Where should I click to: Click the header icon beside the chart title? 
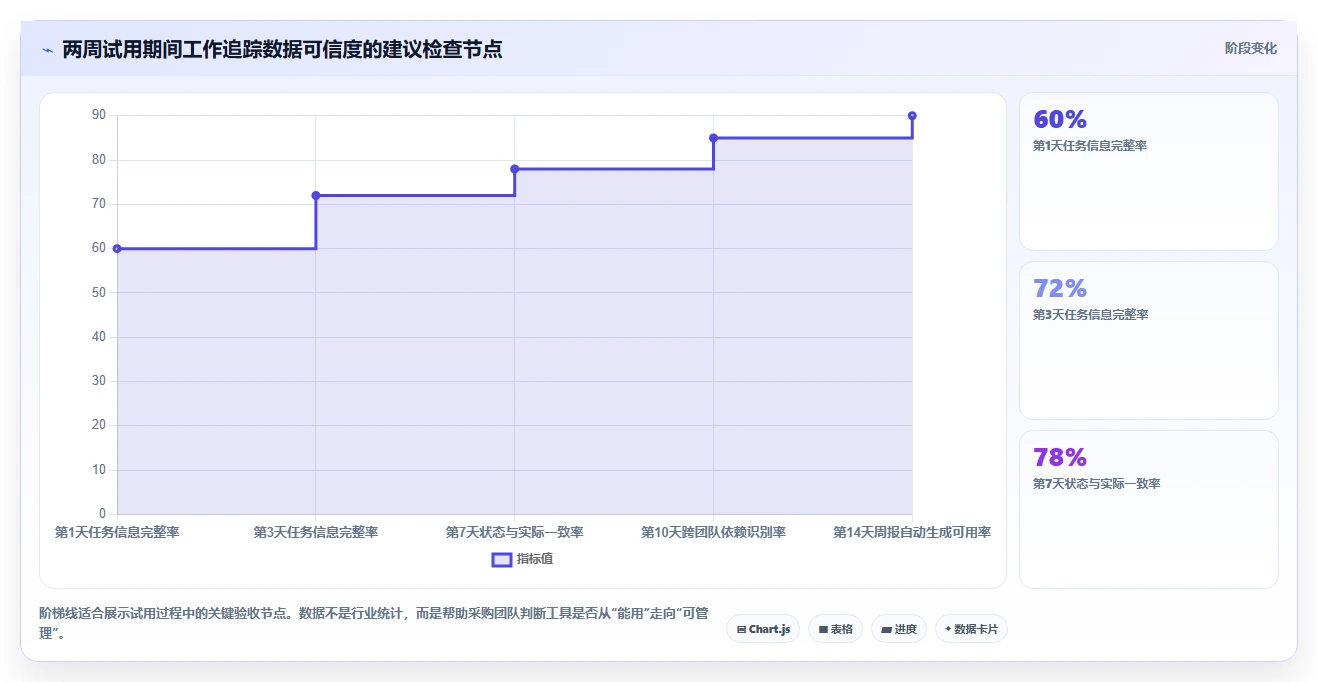47,49
